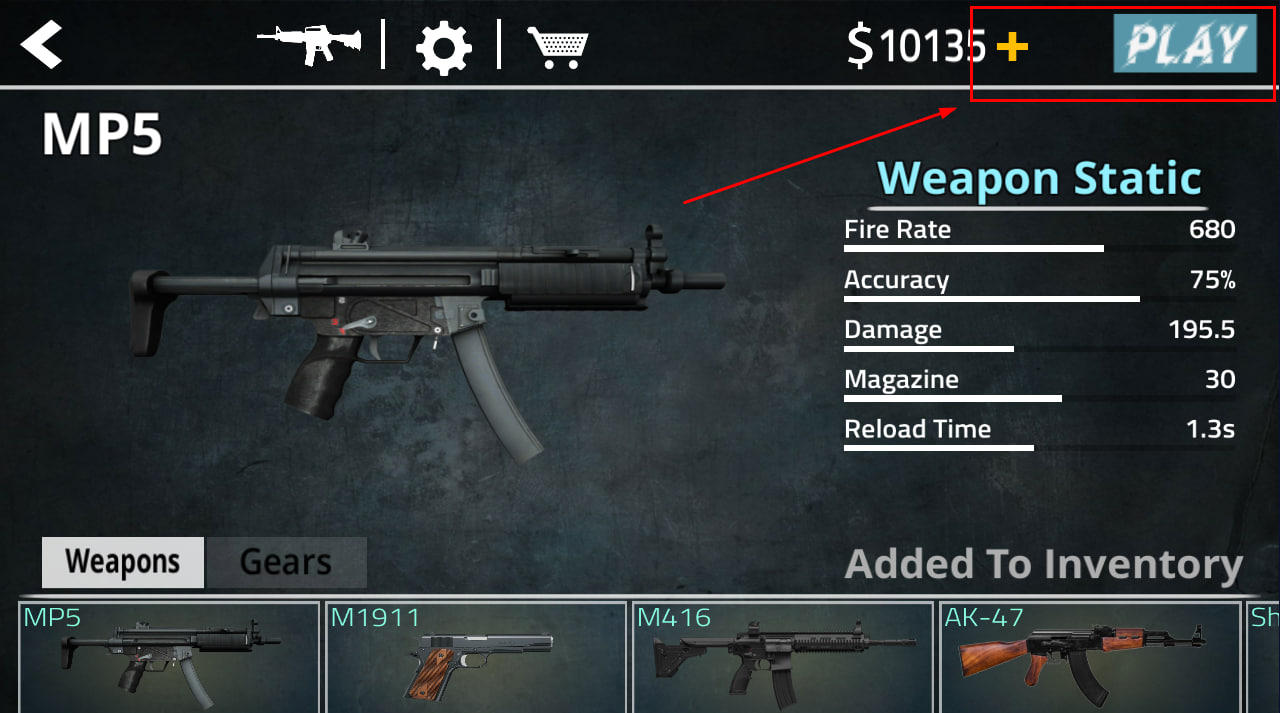Select the MP5 weapon card
Screen dimensions: 1280x713
[x=169, y=657]
